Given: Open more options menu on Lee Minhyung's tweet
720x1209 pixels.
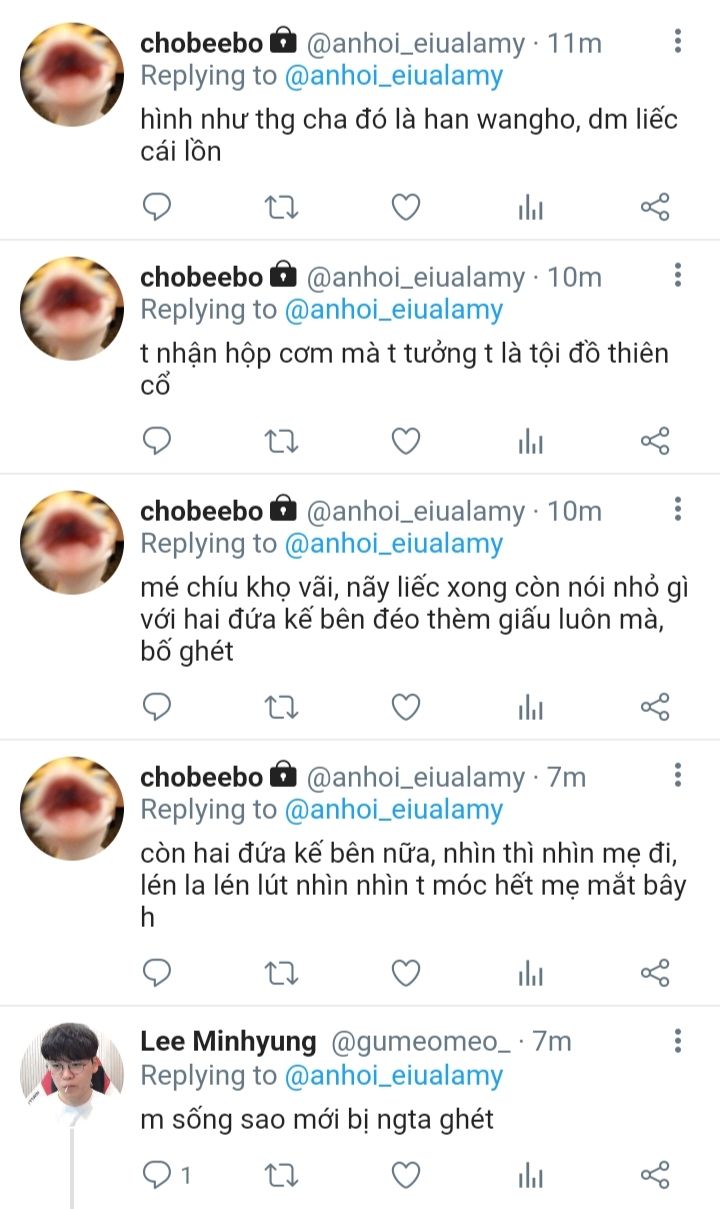Looking at the screenshot, I should tap(678, 1042).
